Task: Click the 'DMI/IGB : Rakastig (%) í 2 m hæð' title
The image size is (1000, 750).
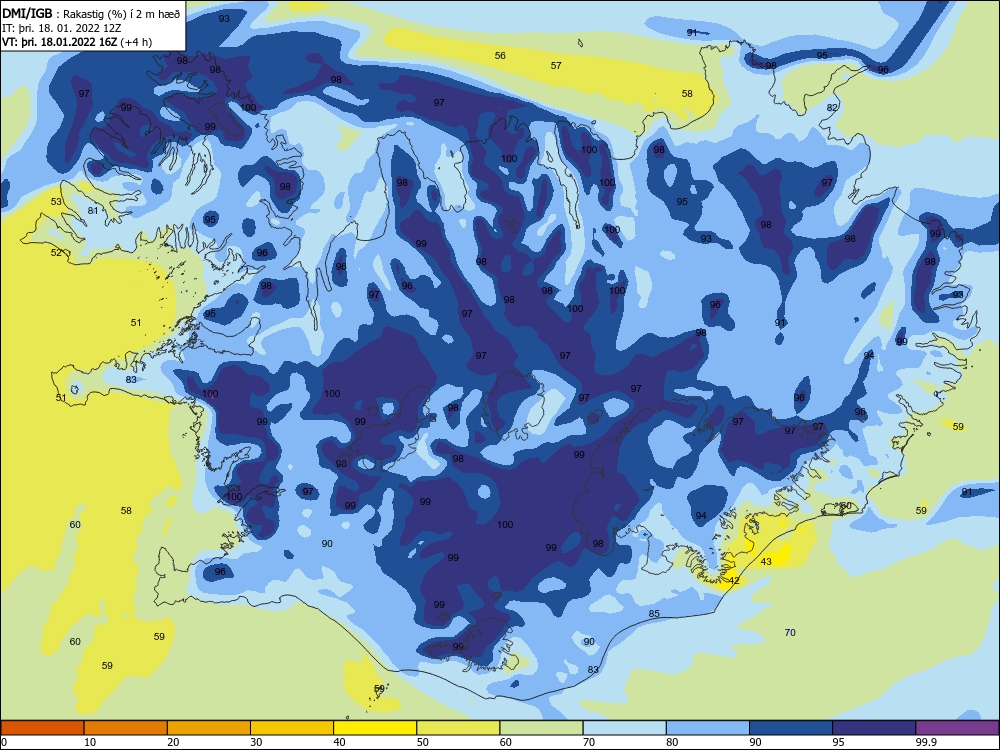Action: coord(91,13)
